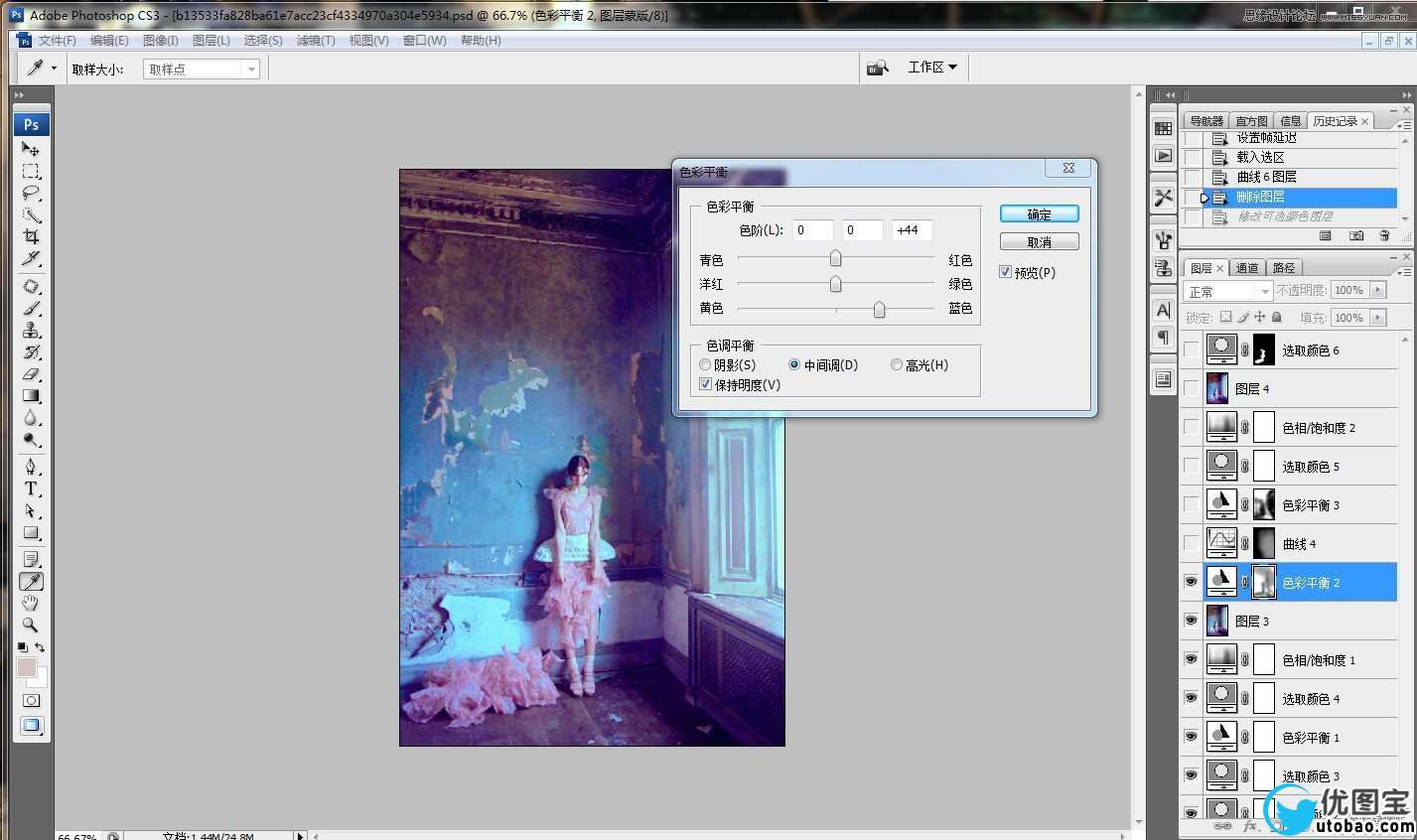The image size is (1417, 840).
Task: Select the 阴影(S) radio button
Action: [x=705, y=364]
